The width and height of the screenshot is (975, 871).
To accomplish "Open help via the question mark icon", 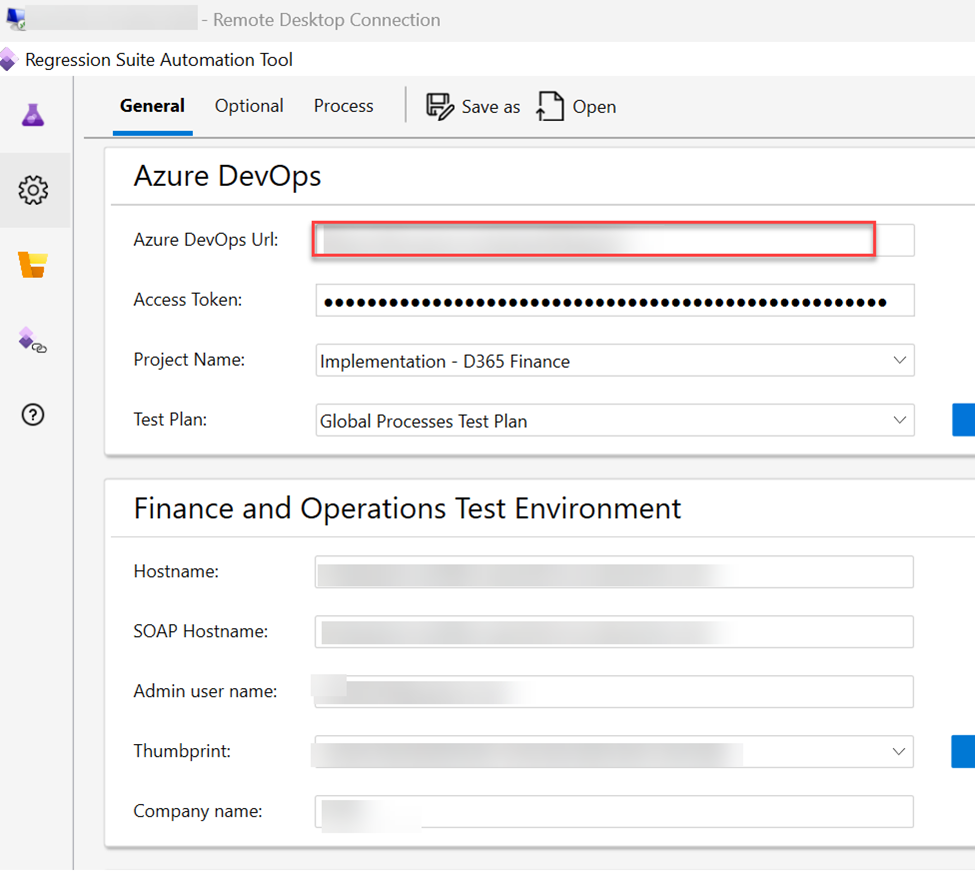I will pos(33,414).
